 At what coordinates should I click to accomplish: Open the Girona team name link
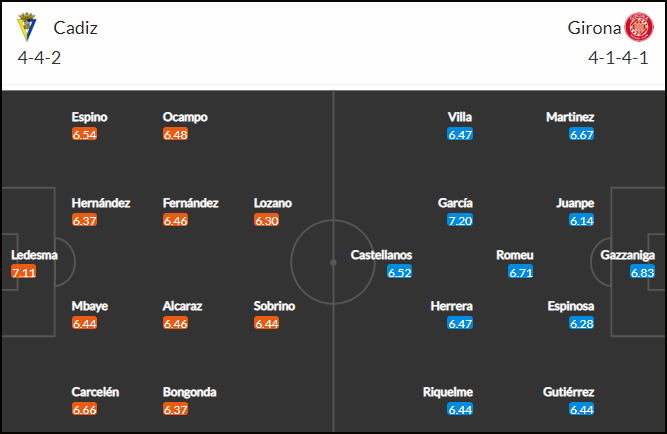point(594,28)
